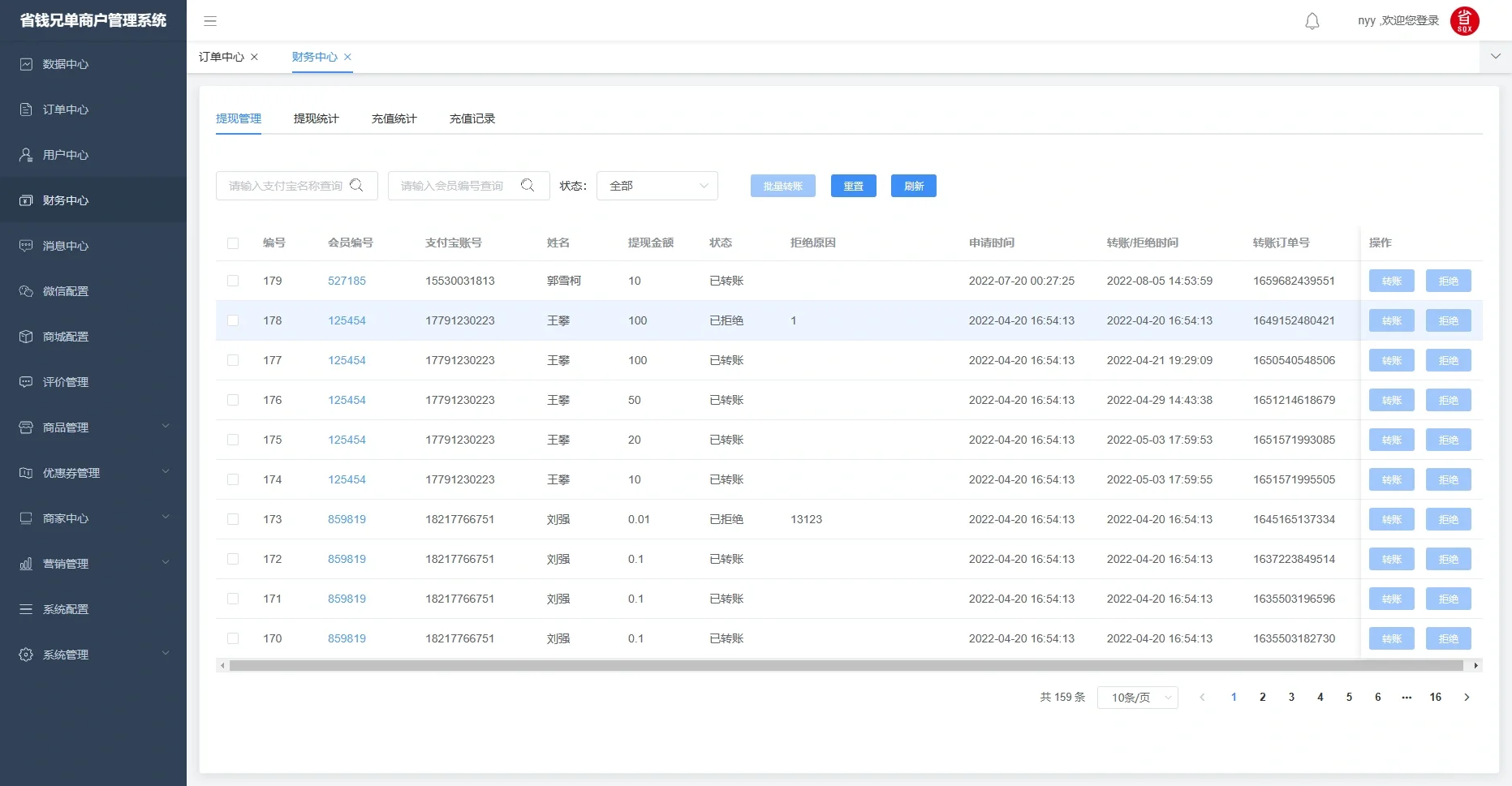Viewport: 1512px width, 786px height.
Task: Check the box for record 173
Action: 233,519
